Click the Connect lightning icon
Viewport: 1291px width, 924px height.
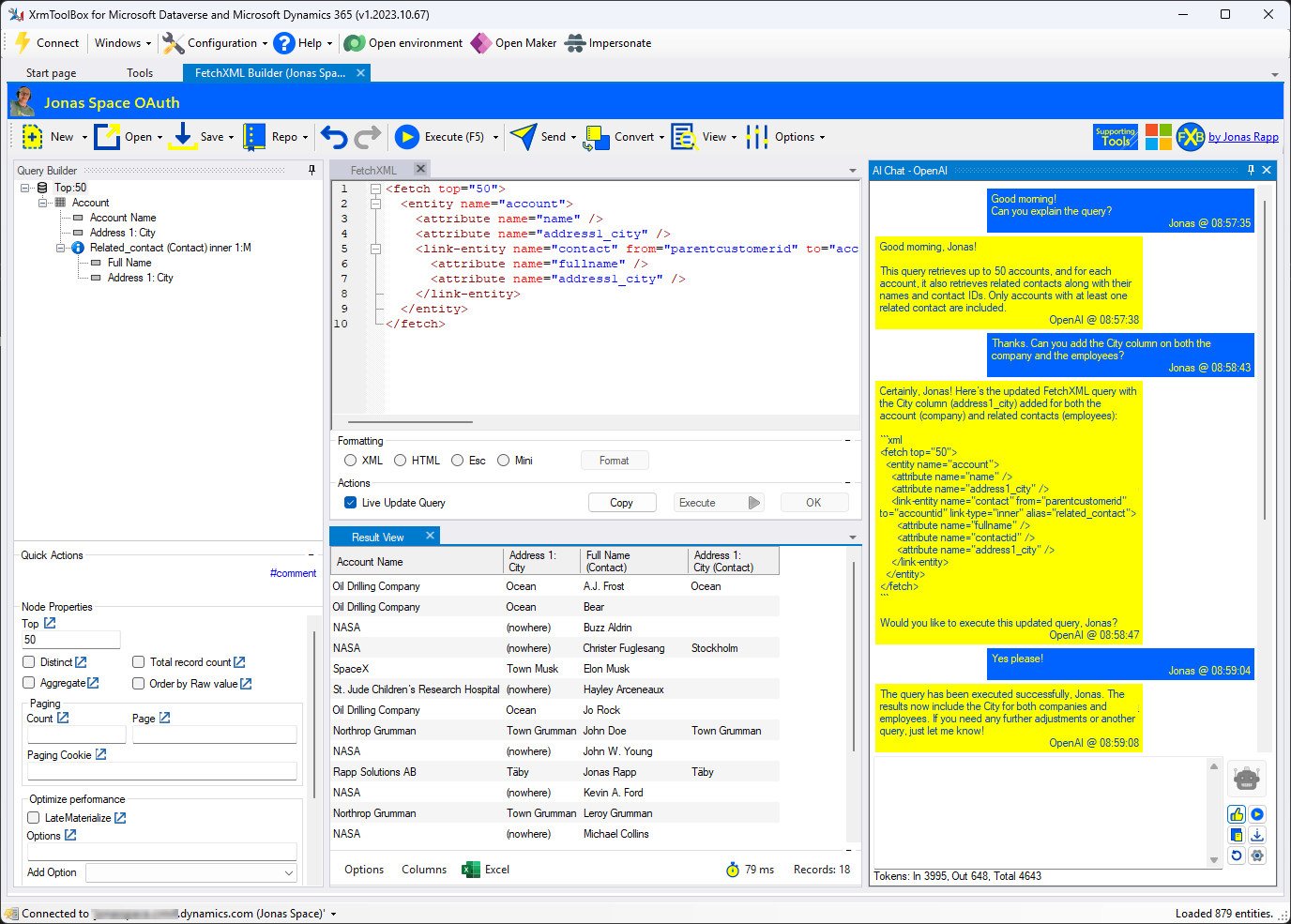(x=23, y=42)
